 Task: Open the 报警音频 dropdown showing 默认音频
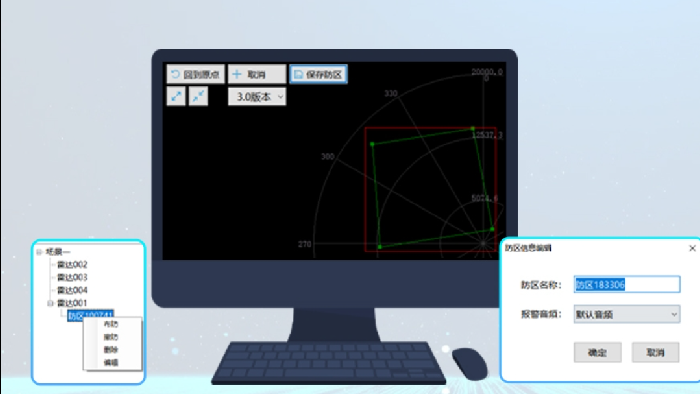click(627, 315)
